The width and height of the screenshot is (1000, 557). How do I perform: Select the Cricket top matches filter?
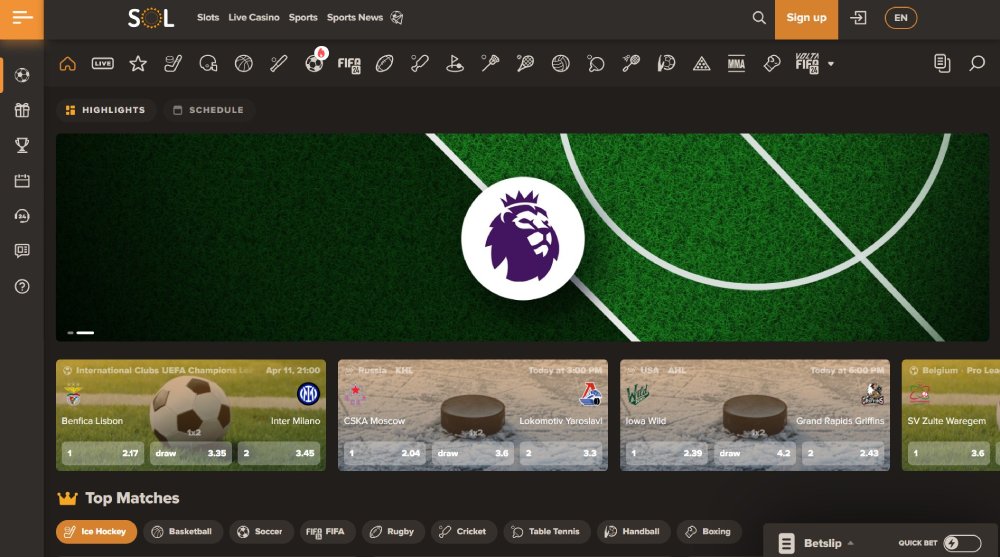[x=464, y=531]
